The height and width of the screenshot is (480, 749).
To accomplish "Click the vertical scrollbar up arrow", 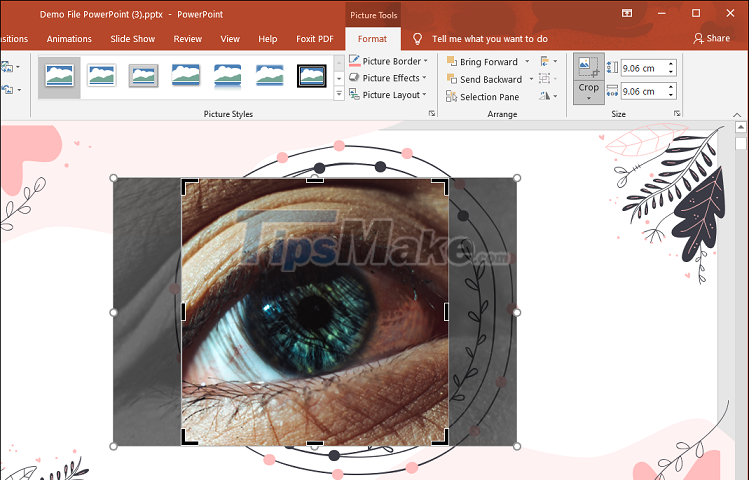I will tap(740, 127).
